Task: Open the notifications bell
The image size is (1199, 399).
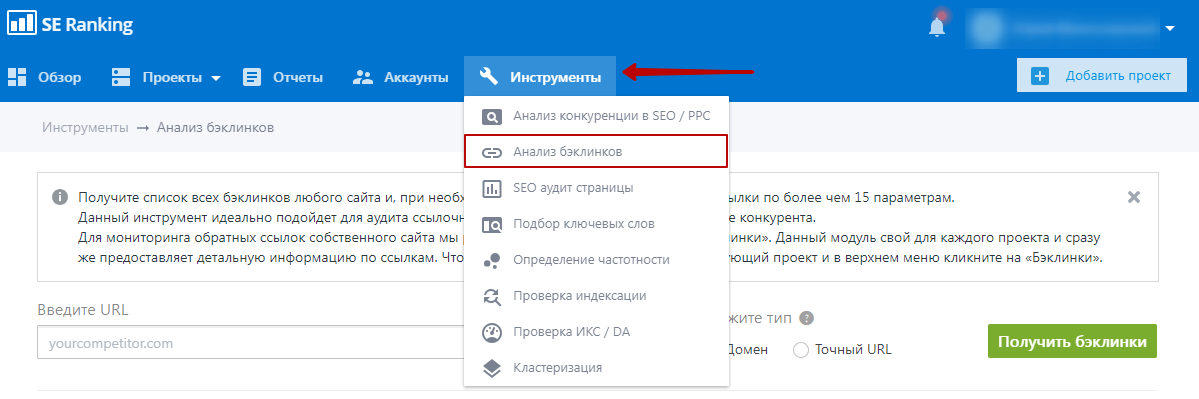Action: pos(937,27)
